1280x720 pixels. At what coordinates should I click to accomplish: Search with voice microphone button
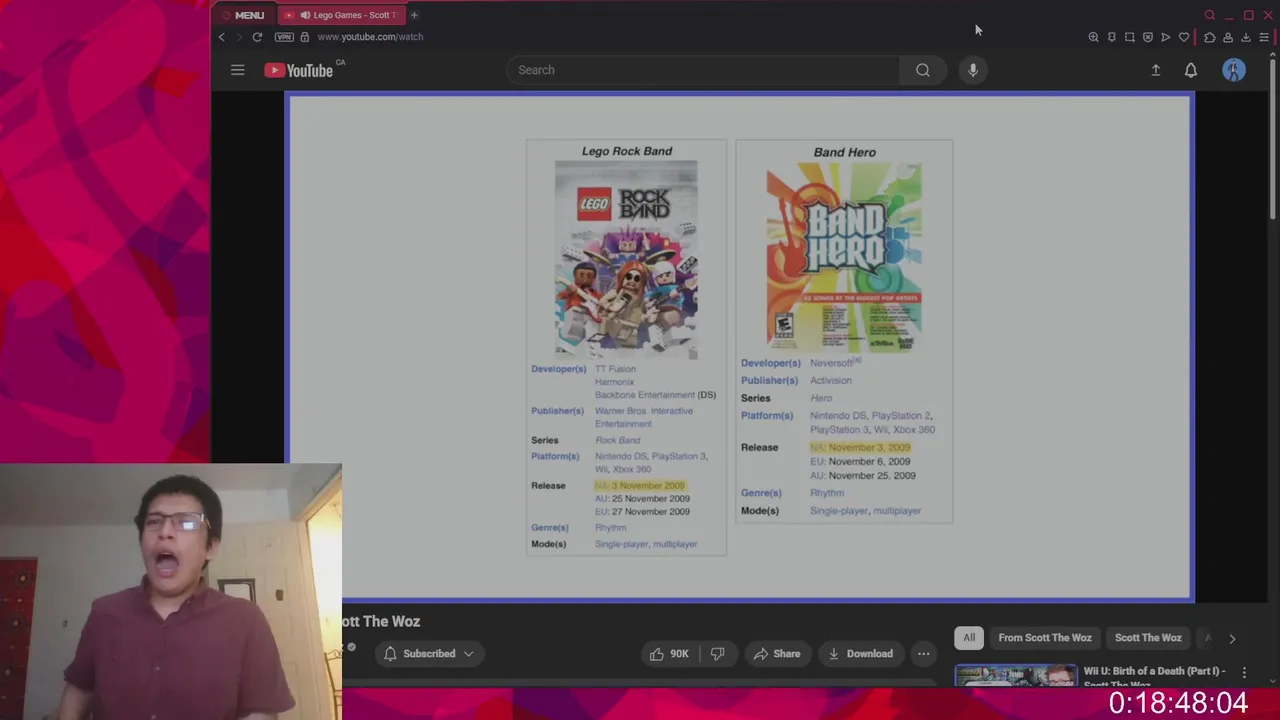(x=973, y=70)
